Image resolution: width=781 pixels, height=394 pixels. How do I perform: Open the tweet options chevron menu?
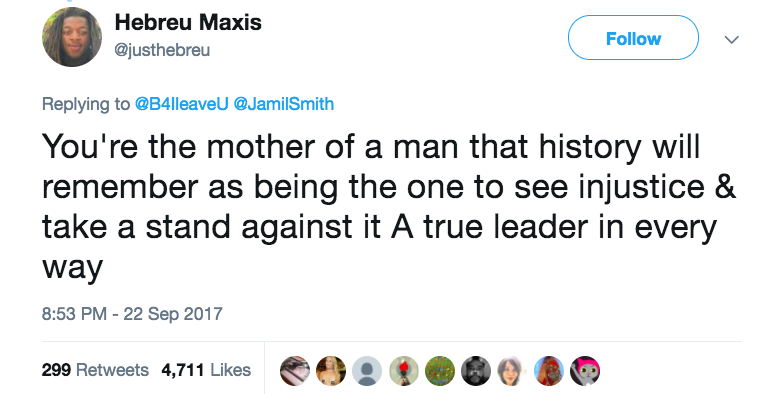point(731,39)
